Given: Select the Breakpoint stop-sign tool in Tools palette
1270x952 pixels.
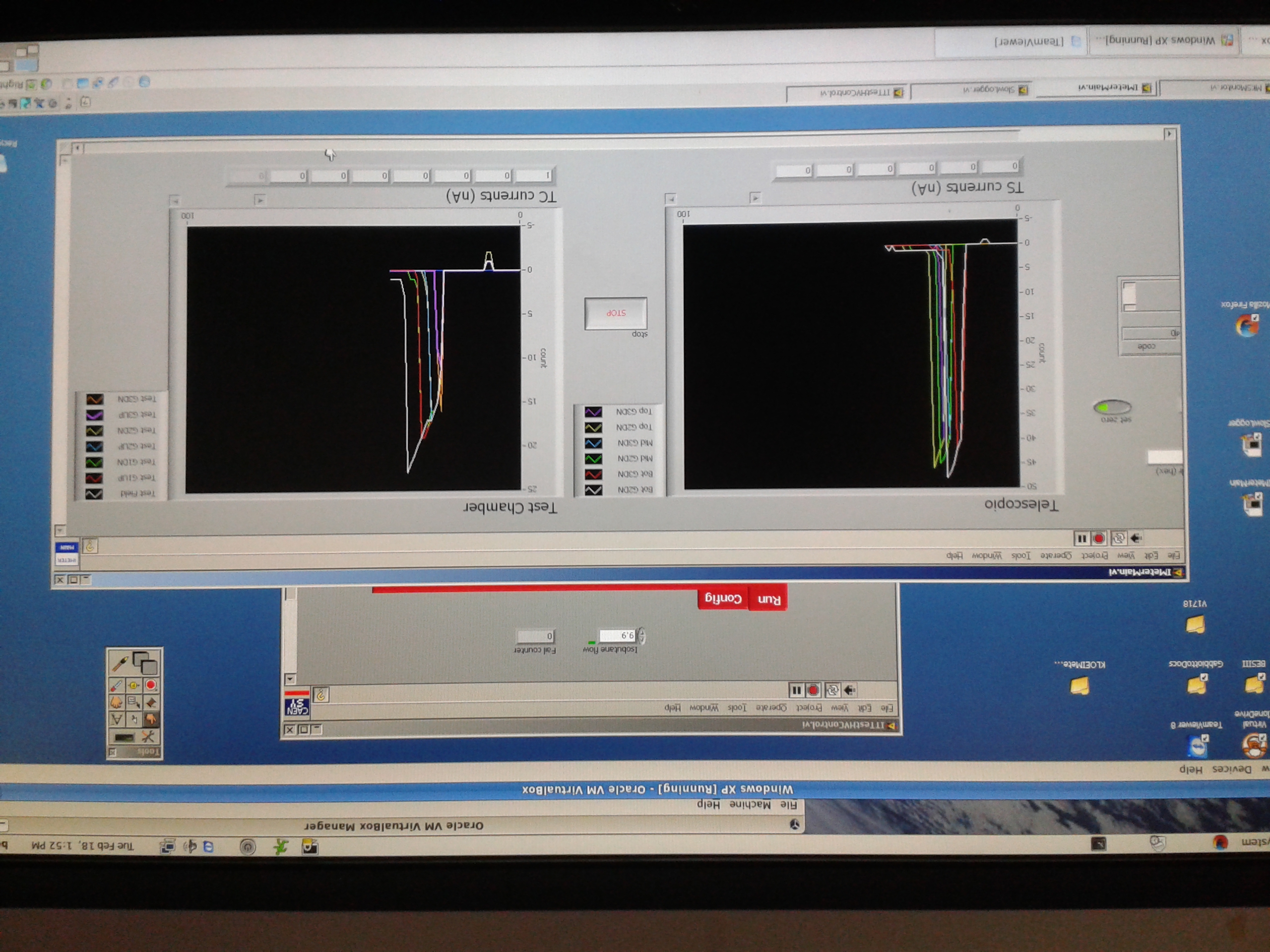Looking at the screenshot, I should tap(150, 685).
